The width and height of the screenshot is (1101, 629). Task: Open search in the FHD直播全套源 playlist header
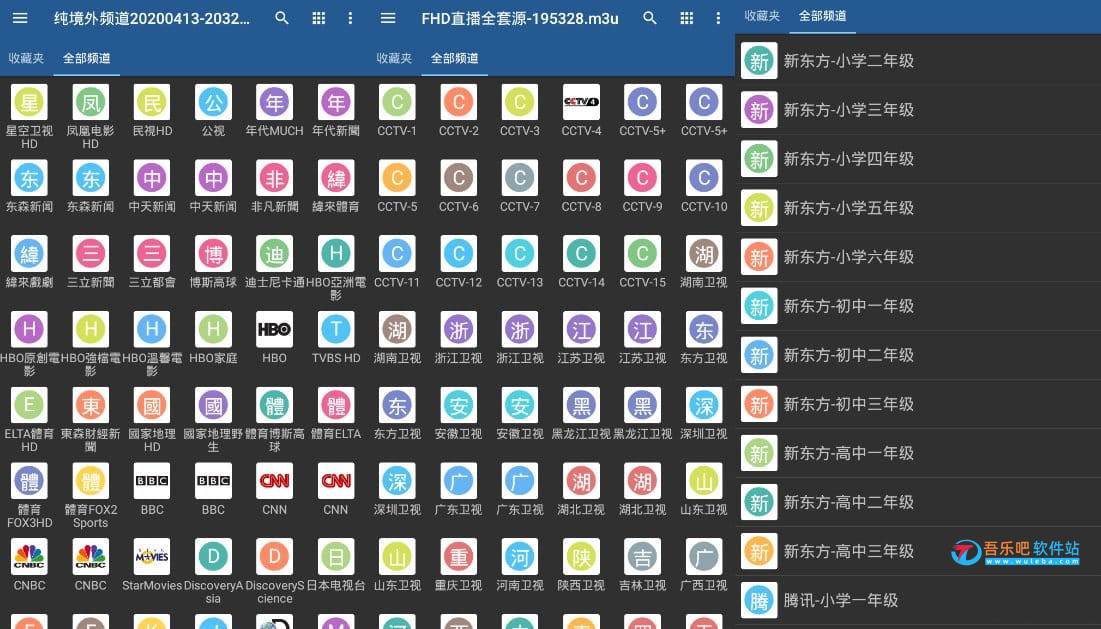point(650,18)
